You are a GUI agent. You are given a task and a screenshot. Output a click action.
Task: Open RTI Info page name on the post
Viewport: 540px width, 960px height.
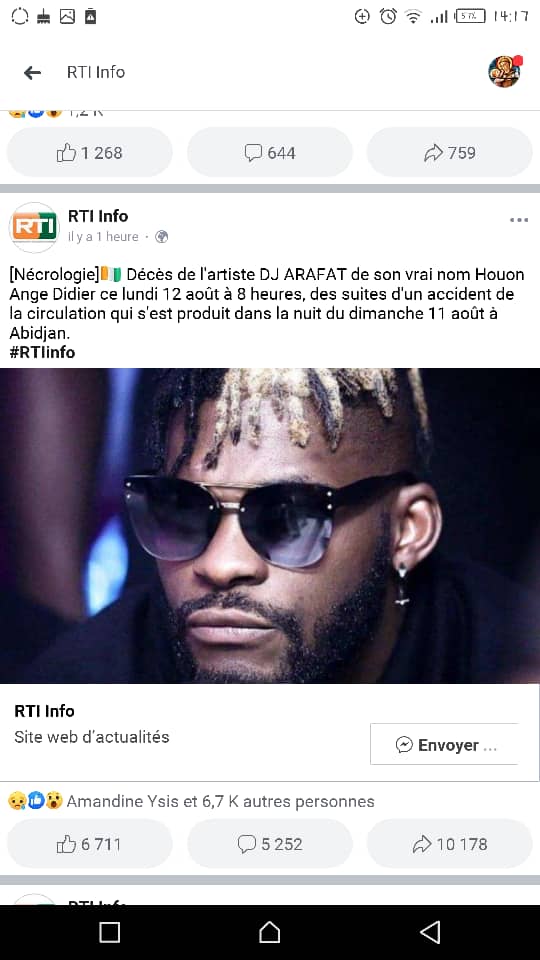[x=98, y=216]
